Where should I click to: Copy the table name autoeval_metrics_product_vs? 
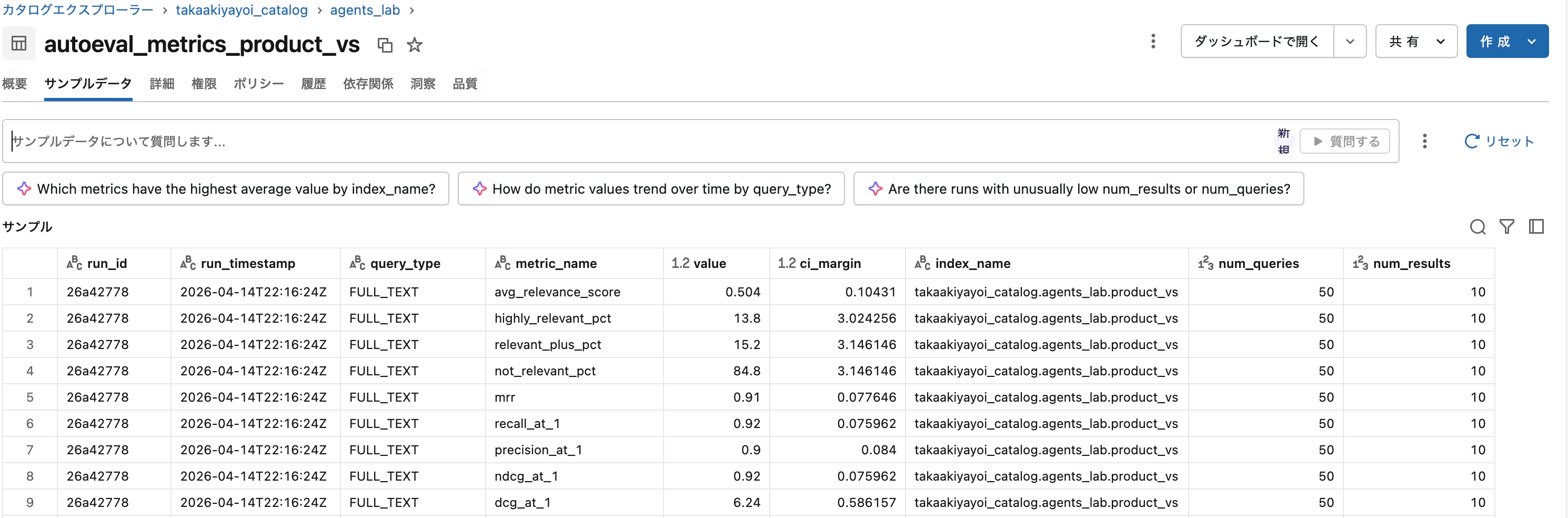tap(385, 44)
